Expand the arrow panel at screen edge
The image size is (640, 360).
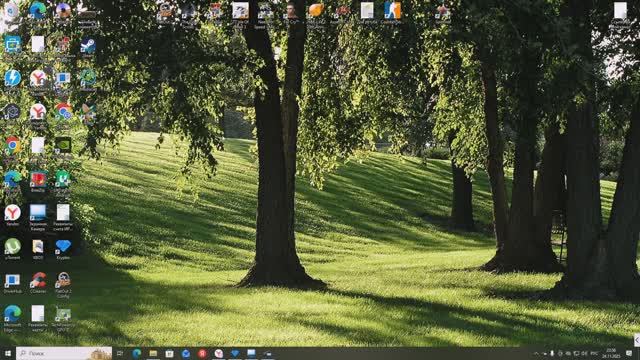pos(637,340)
